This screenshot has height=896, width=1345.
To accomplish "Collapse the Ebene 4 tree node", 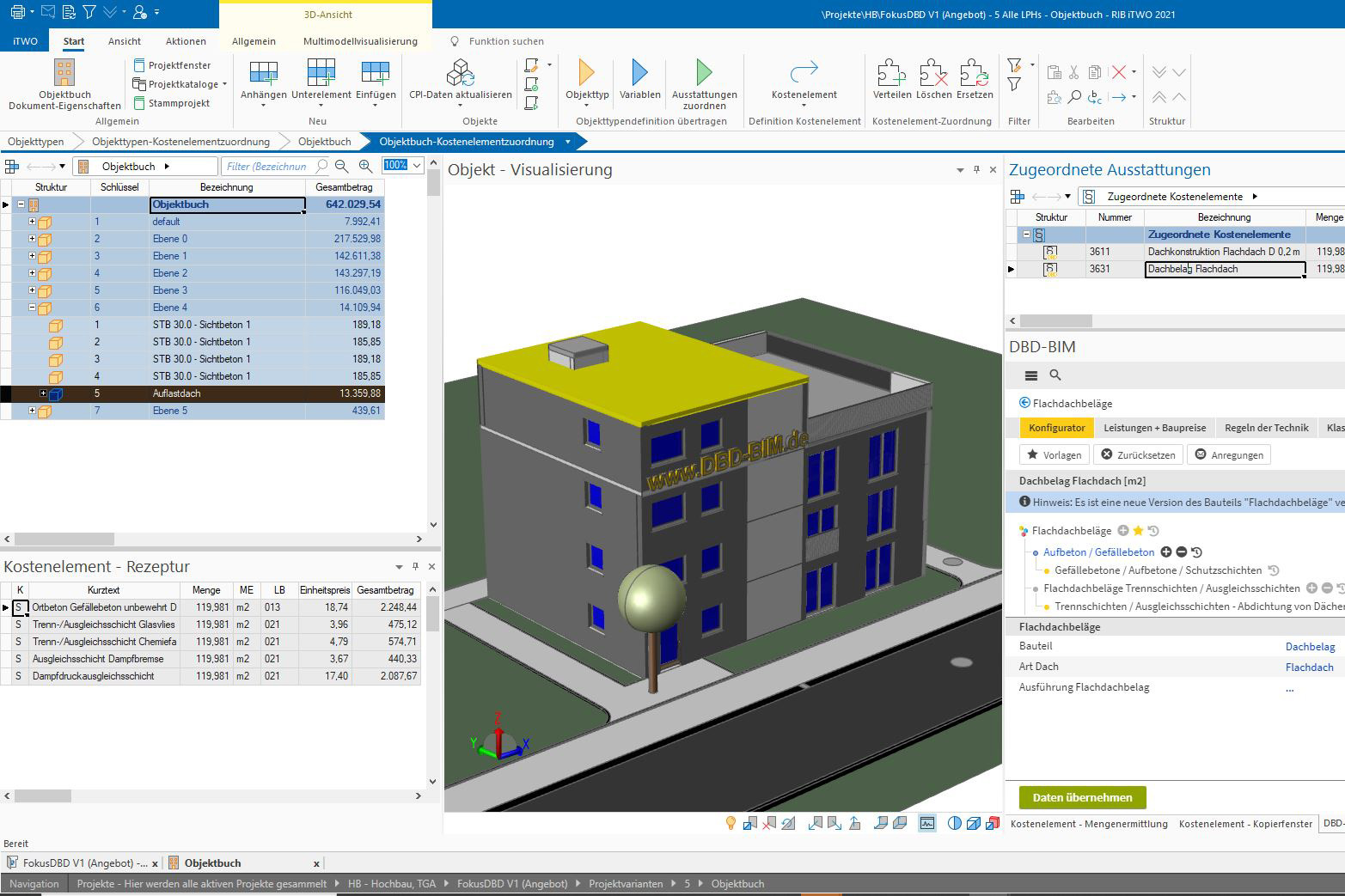I will point(33,308).
